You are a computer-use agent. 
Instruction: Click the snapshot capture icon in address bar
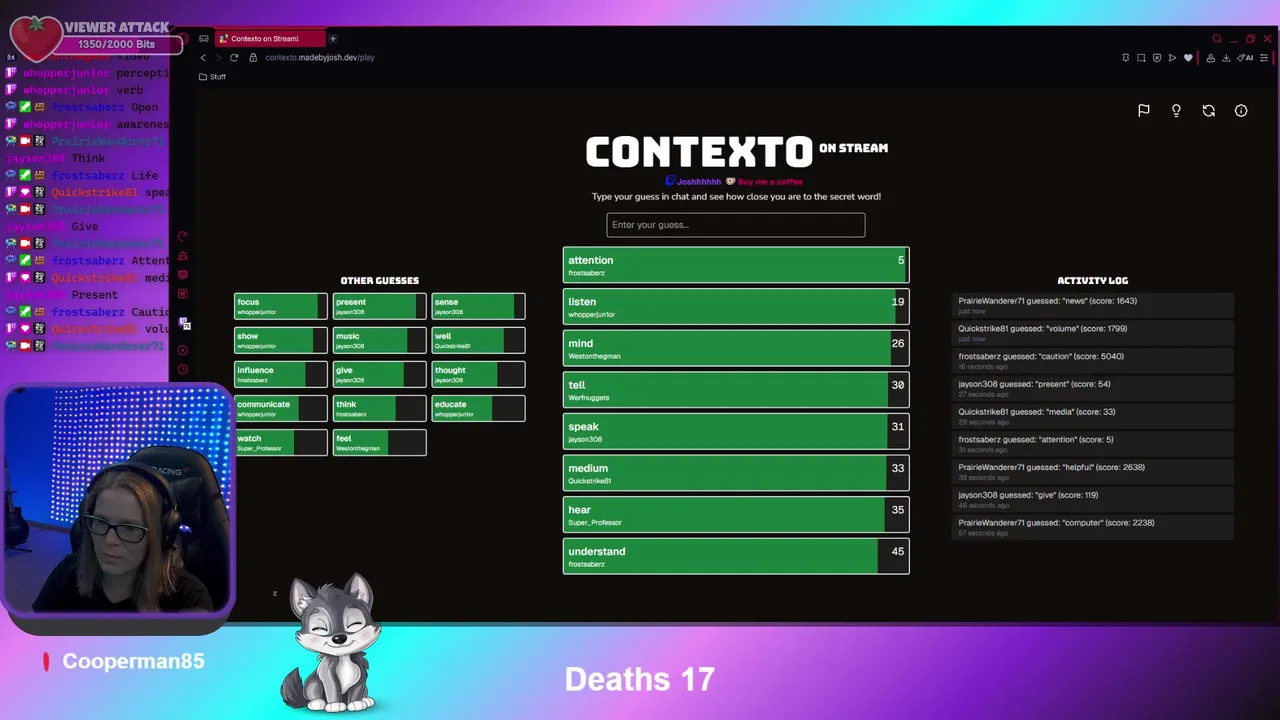coord(1142,58)
